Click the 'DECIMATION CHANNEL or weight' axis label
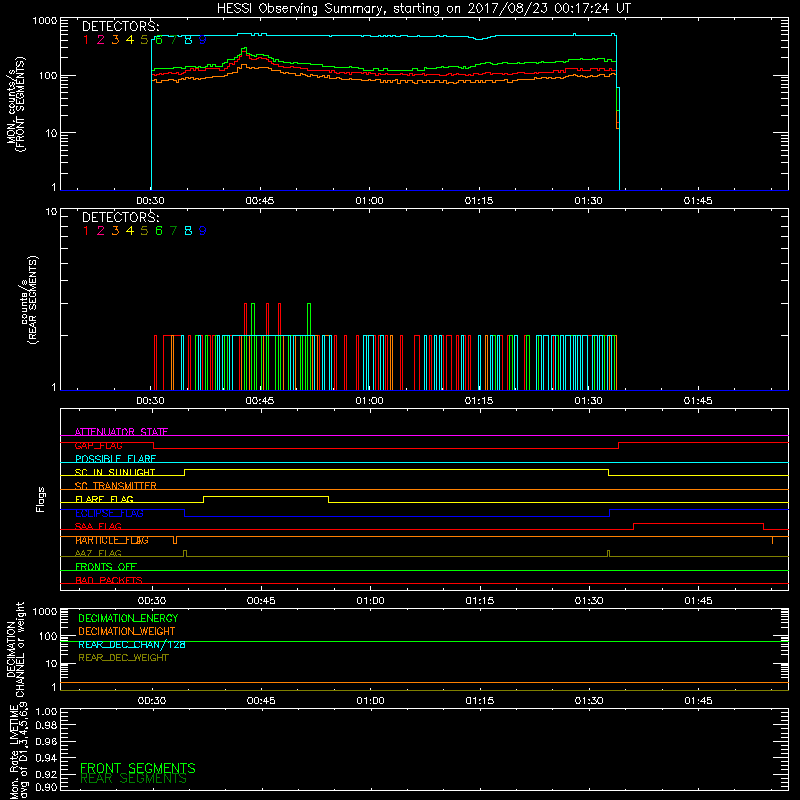This screenshot has height=800, width=800. [x=15, y=649]
